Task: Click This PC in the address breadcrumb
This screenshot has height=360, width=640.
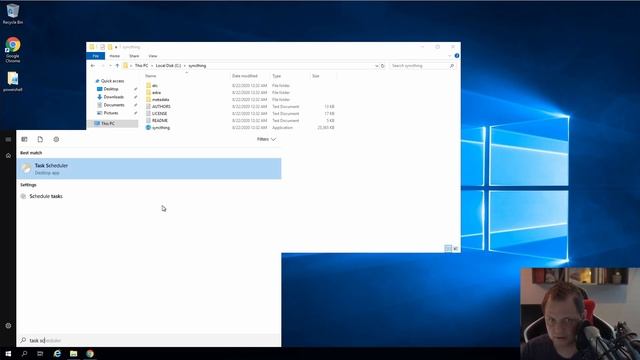Action: (x=141, y=66)
